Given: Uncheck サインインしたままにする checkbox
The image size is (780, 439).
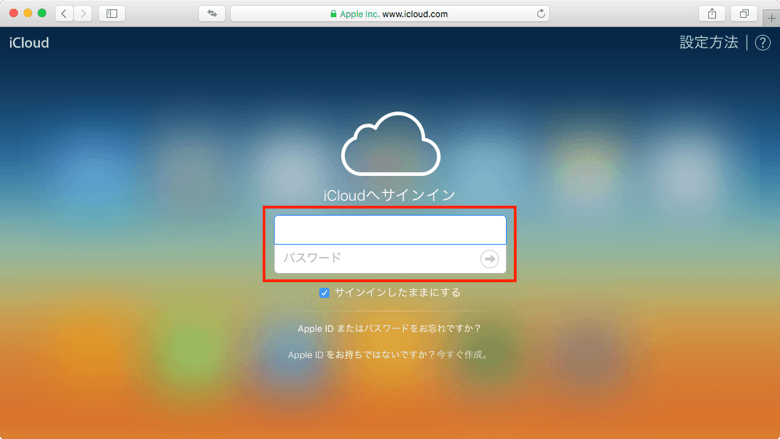Looking at the screenshot, I should click(x=324, y=293).
